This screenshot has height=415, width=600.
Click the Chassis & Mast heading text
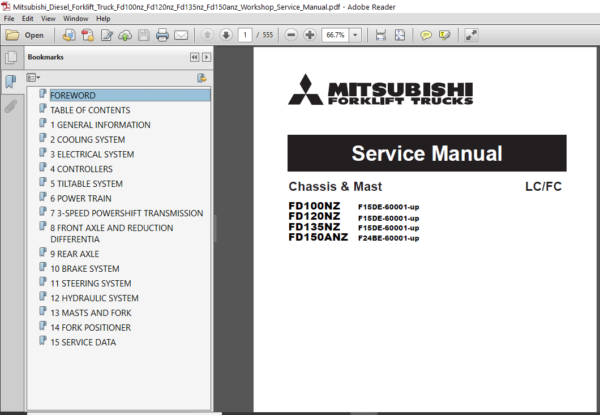(x=335, y=186)
